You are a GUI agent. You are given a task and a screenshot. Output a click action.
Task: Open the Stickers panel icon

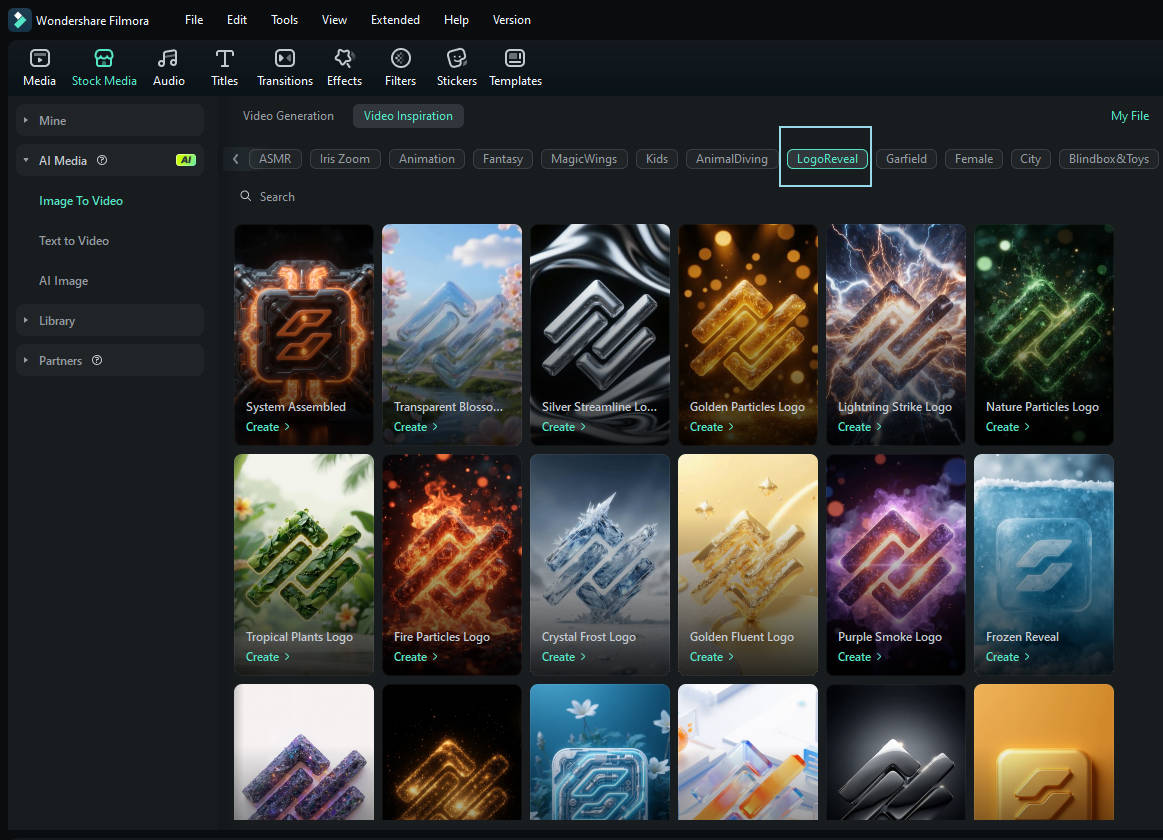[457, 59]
